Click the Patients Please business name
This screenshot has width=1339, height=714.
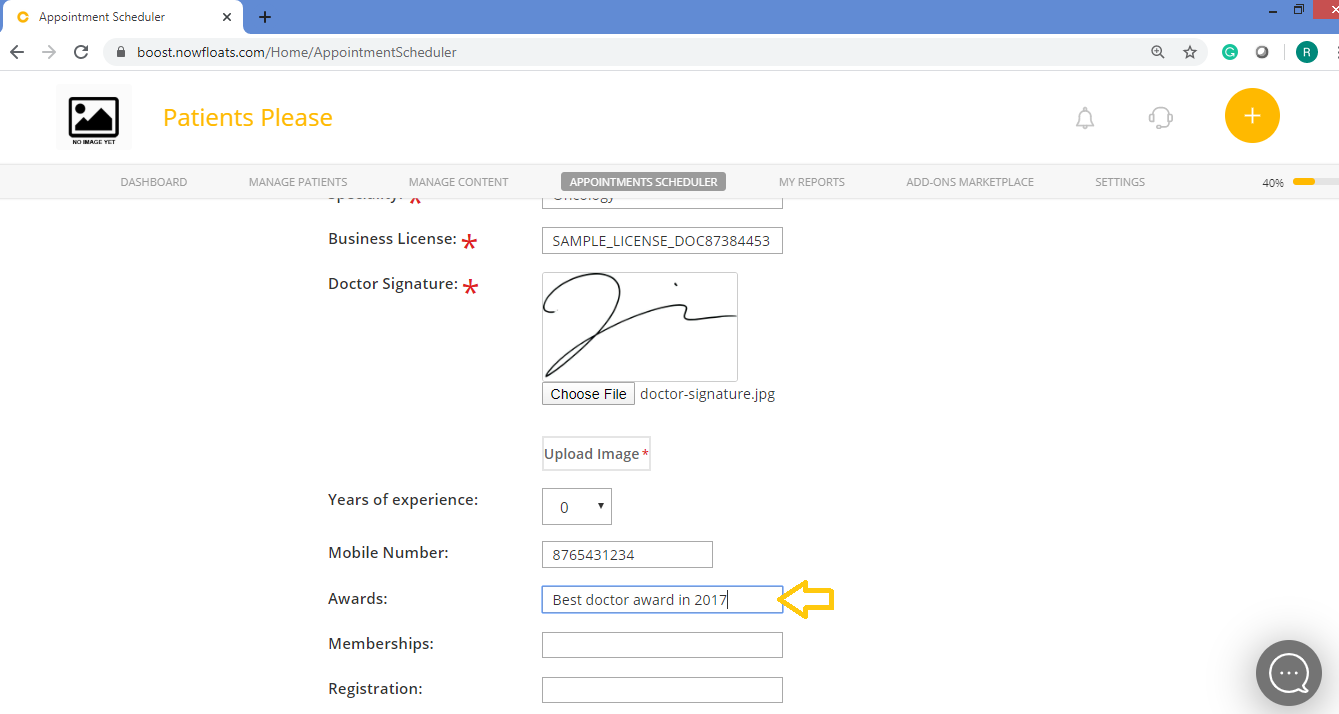point(248,118)
